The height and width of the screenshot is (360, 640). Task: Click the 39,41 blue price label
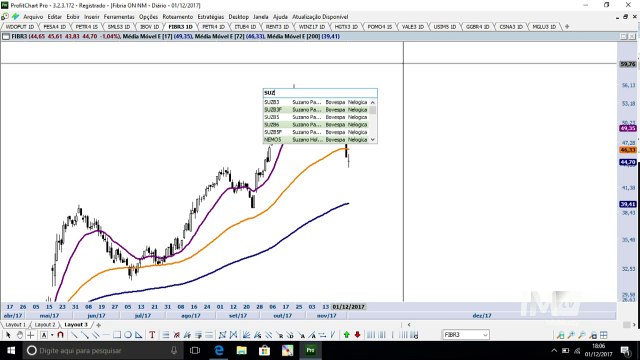pos(628,204)
